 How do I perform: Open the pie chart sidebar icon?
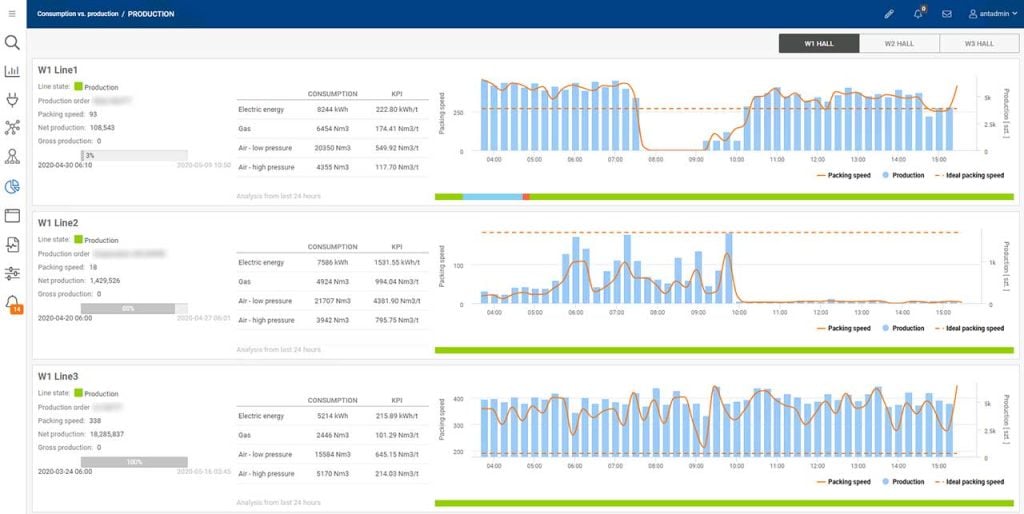pyautogui.click(x=12, y=187)
